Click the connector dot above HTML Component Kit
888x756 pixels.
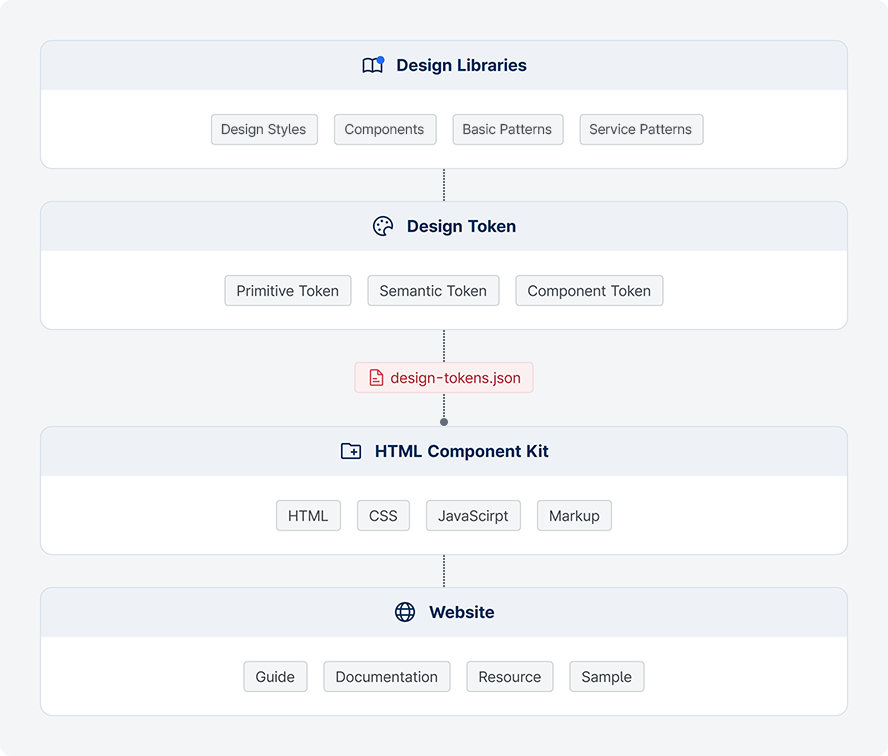point(444,422)
